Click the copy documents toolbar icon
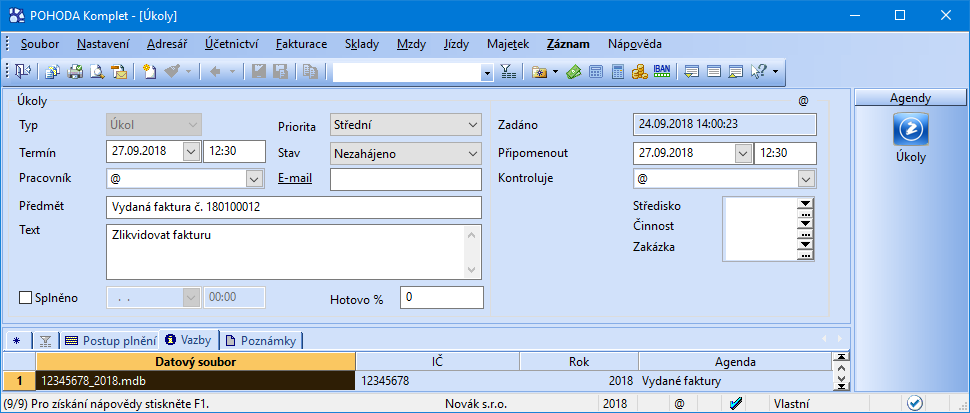 [53, 72]
